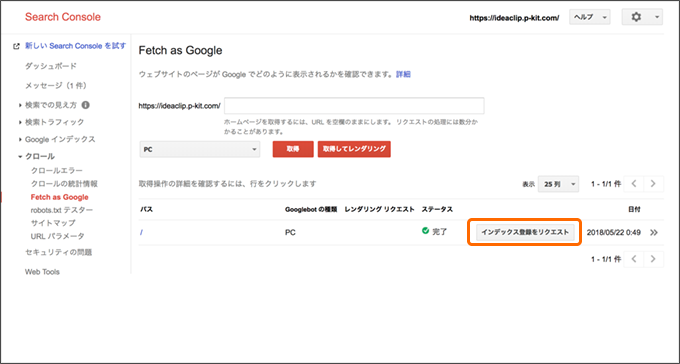Open the 25 行 rows-per-page dropdown
680x364 pixels.
click(x=559, y=184)
